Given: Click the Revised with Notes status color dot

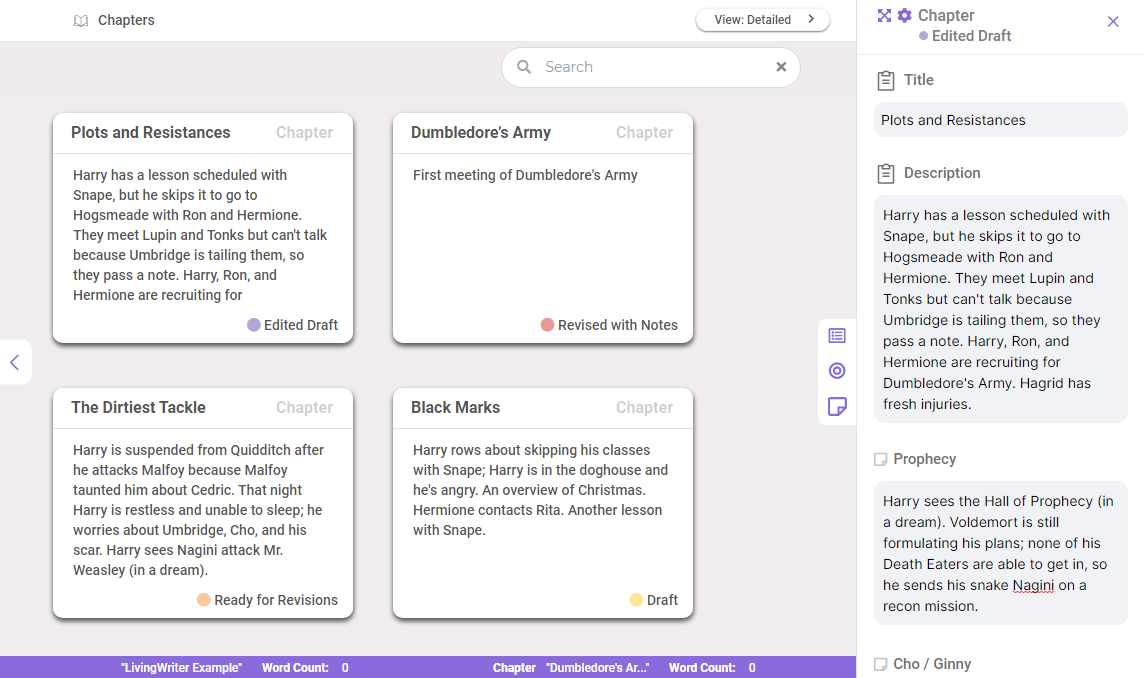Looking at the screenshot, I should coord(550,325).
